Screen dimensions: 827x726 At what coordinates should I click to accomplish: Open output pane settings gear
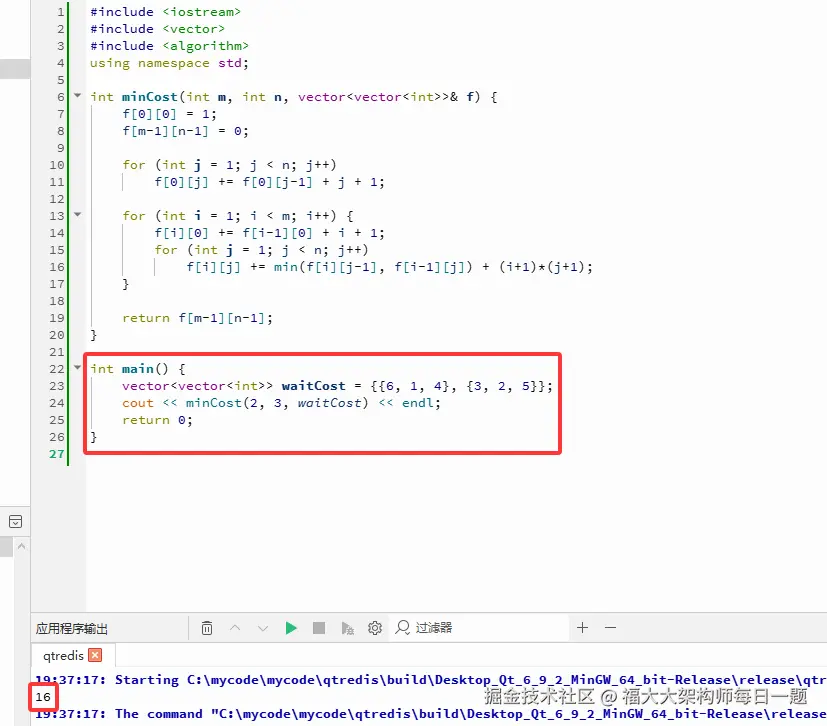click(x=375, y=628)
